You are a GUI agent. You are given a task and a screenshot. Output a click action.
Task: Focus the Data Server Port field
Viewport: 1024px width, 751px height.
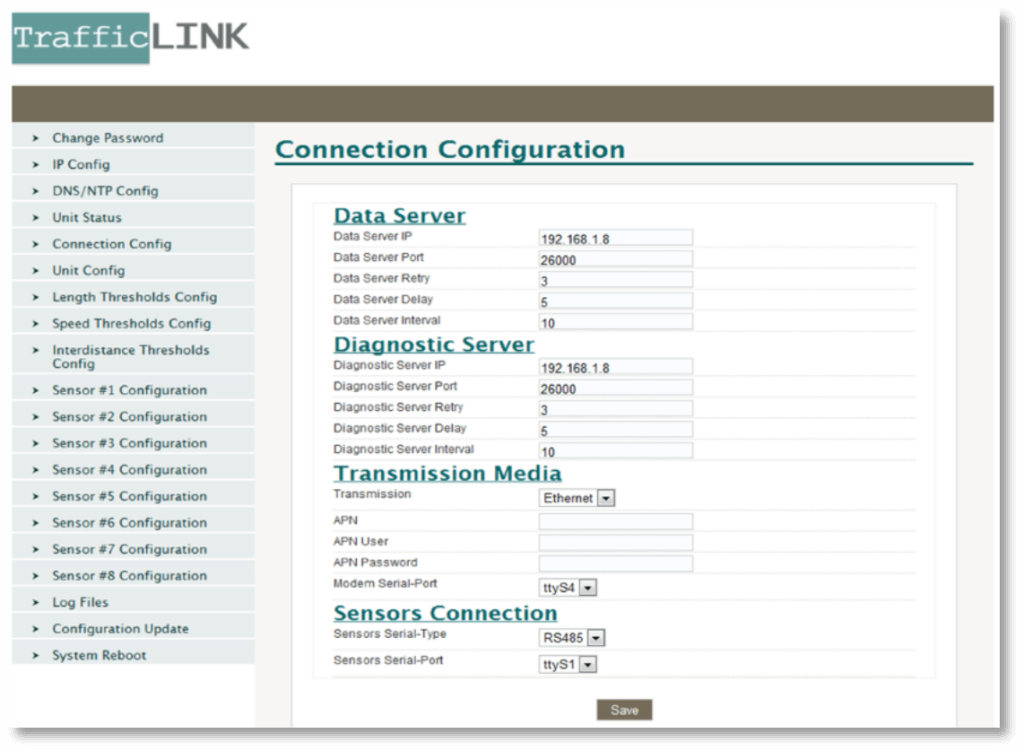pyautogui.click(x=615, y=260)
